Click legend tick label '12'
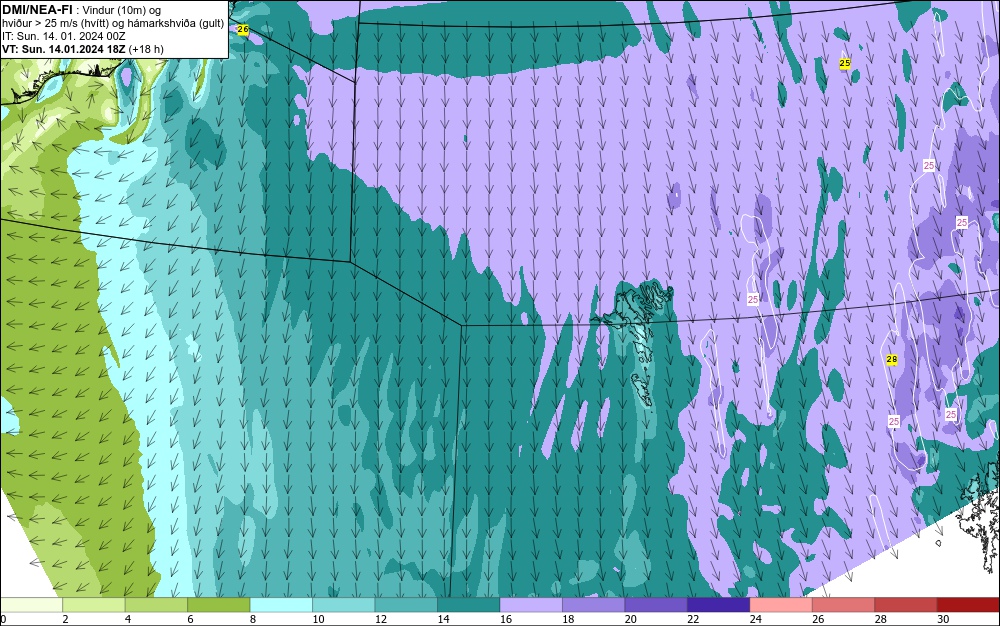This screenshot has height=626, width=1000. pyautogui.click(x=381, y=619)
